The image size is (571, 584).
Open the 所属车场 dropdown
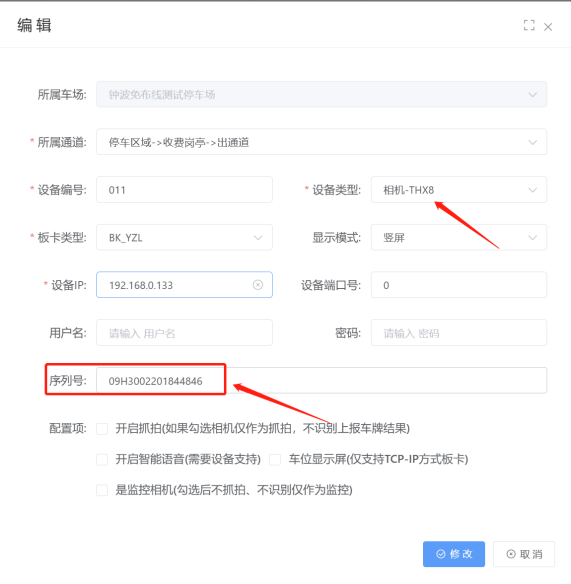click(321, 95)
